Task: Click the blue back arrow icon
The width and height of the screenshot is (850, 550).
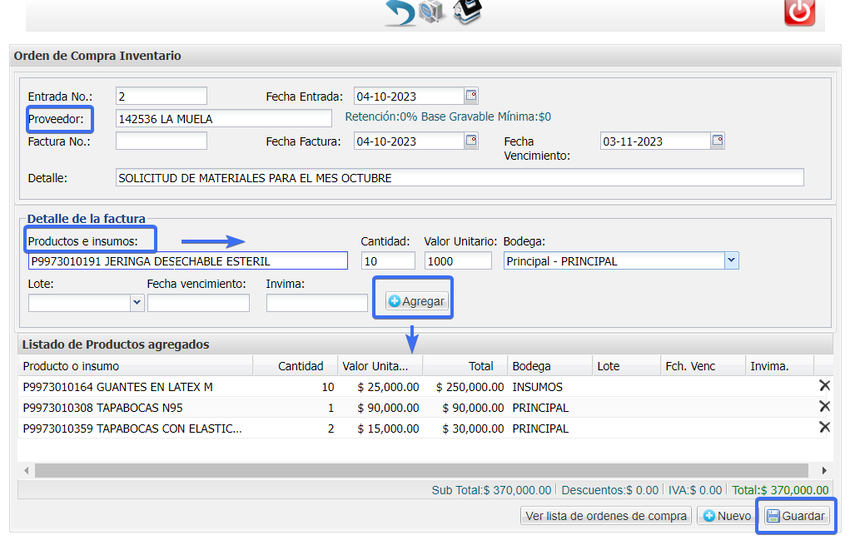Action: pos(400,12)
